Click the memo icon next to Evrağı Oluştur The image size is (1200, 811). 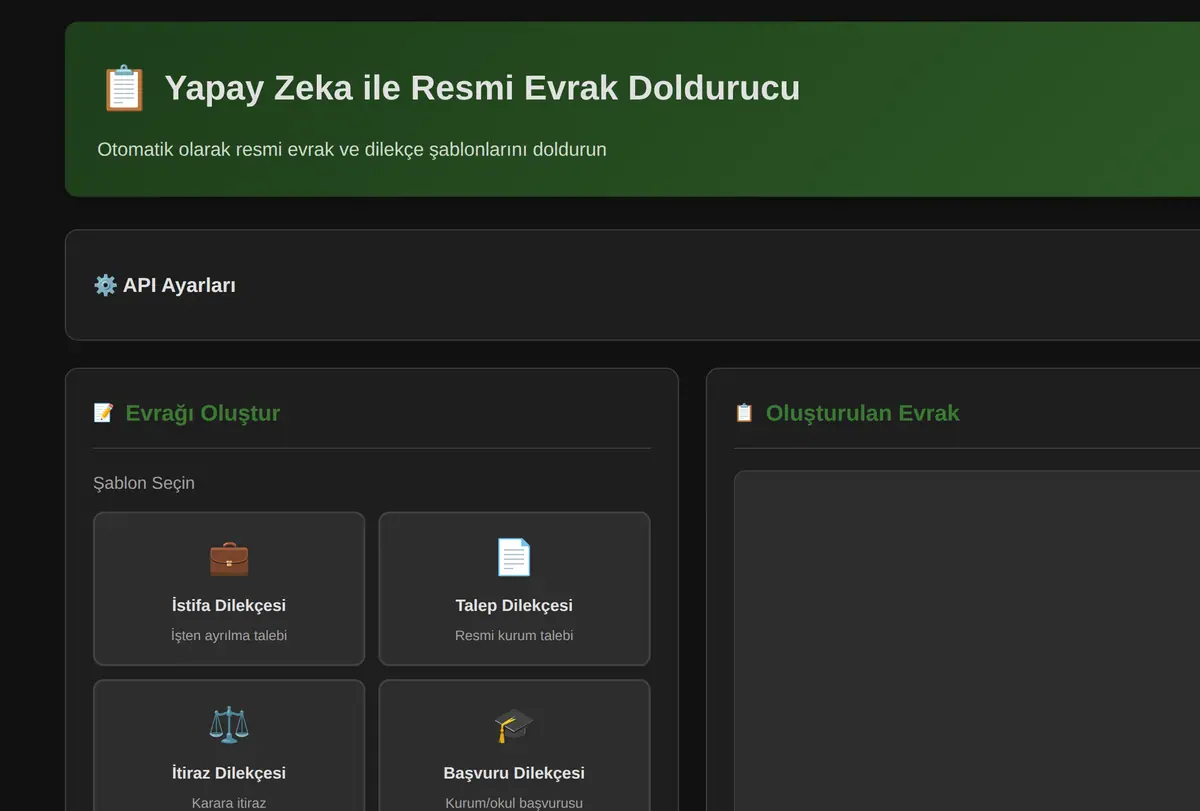103,413
